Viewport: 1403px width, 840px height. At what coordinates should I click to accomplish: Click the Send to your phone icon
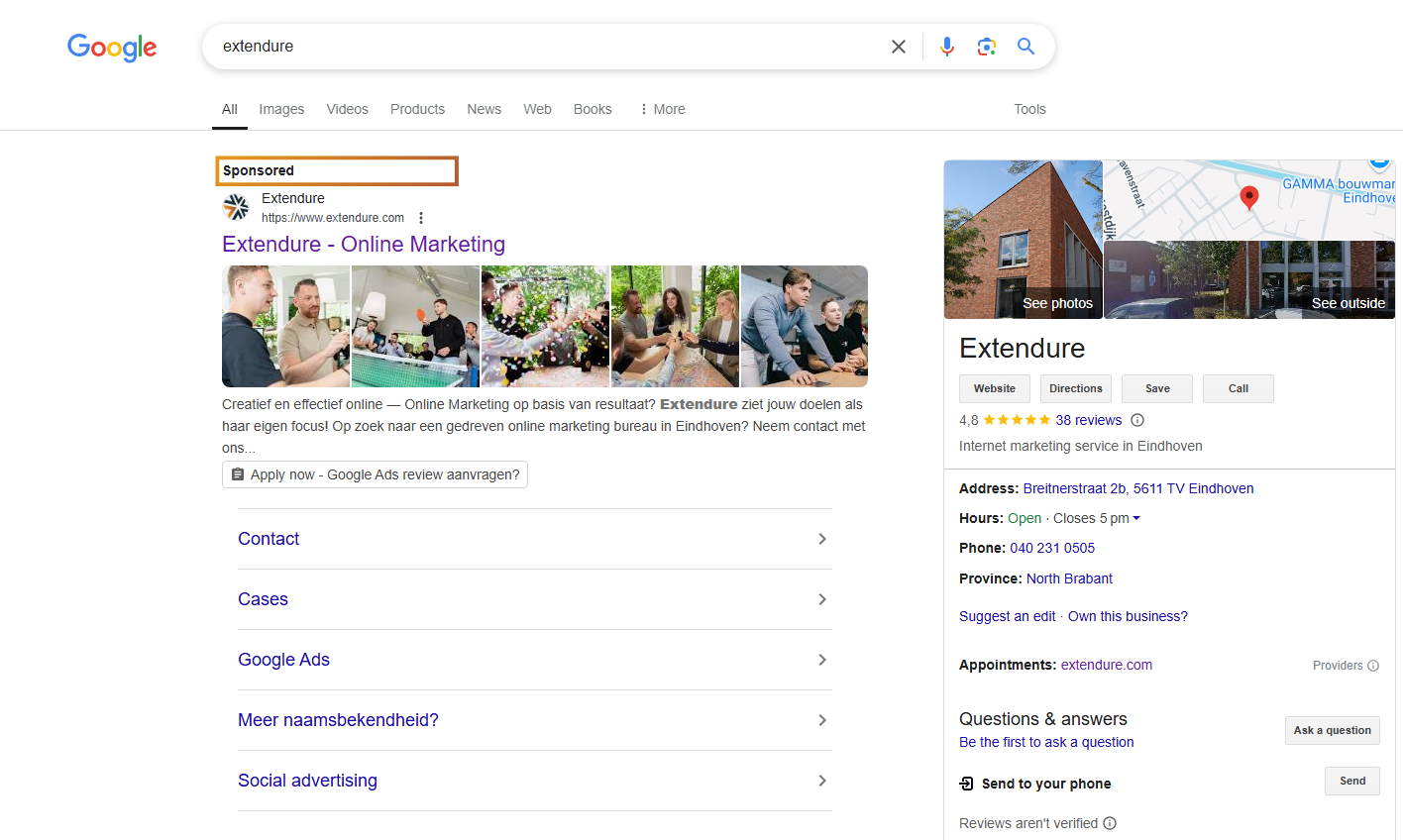click(x=967, y=784)
